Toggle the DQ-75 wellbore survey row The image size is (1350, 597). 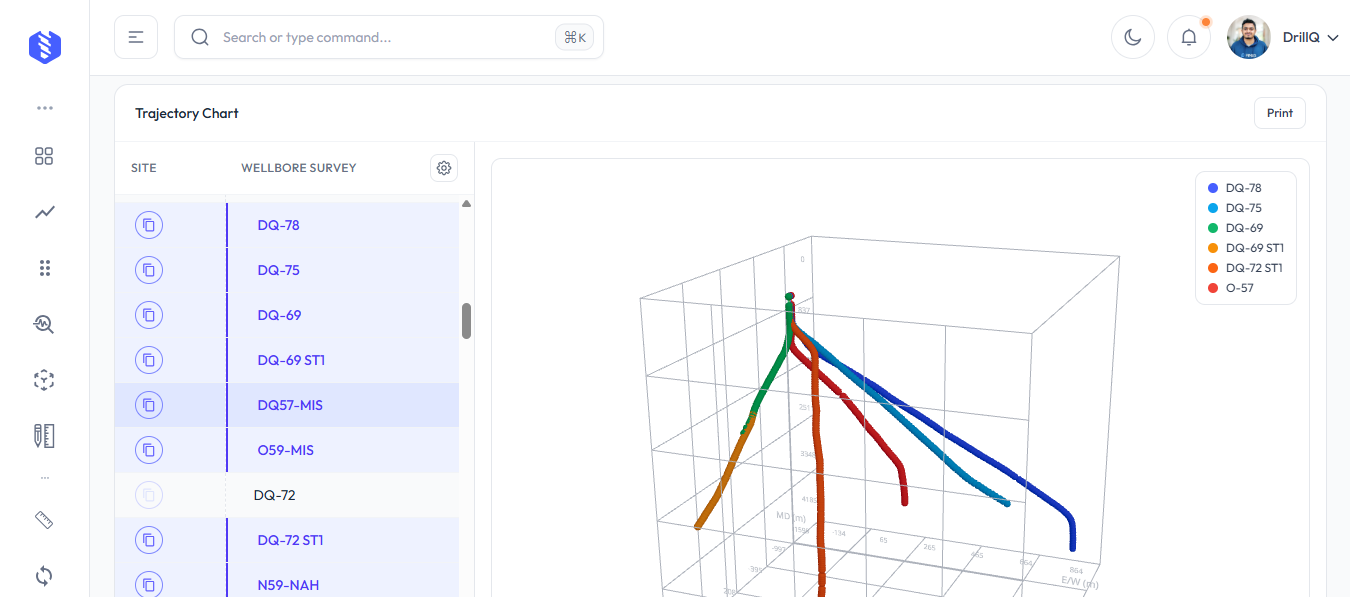(x=287, y=270)
